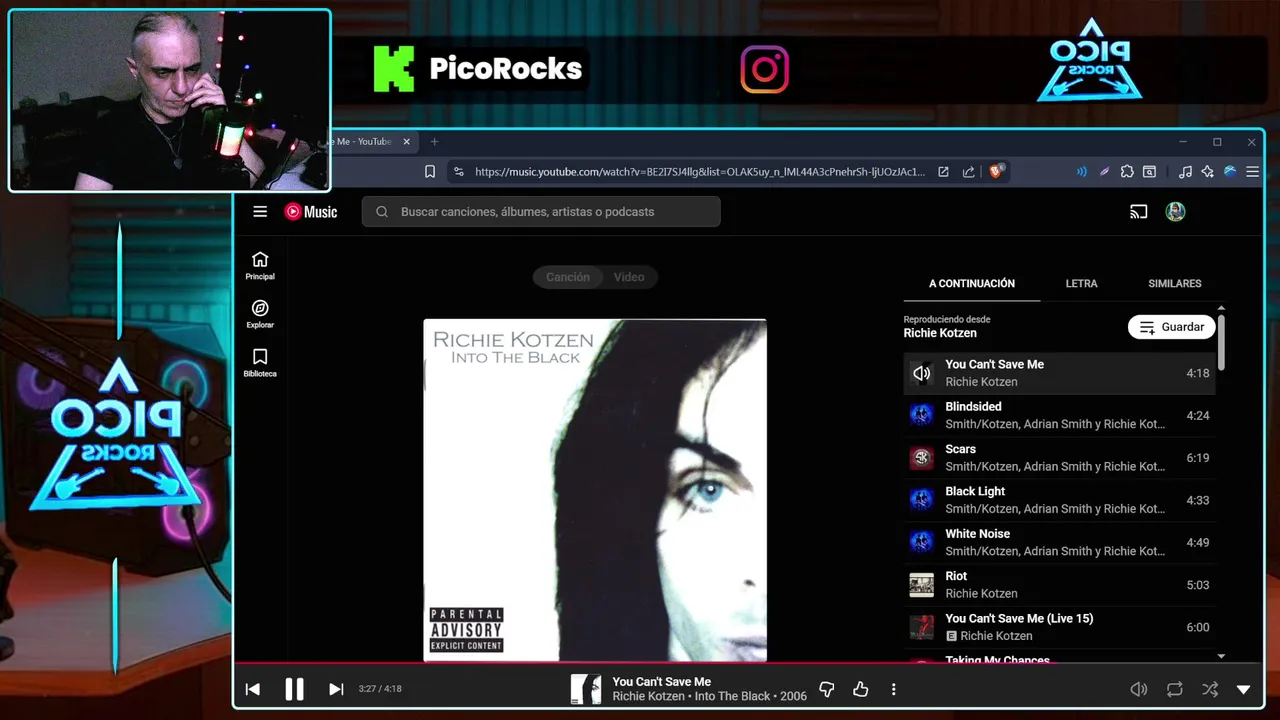Click the Kick logo next to PicoRocks
Viewport: 1280px width, 720px height.
[x=394, y=69]
